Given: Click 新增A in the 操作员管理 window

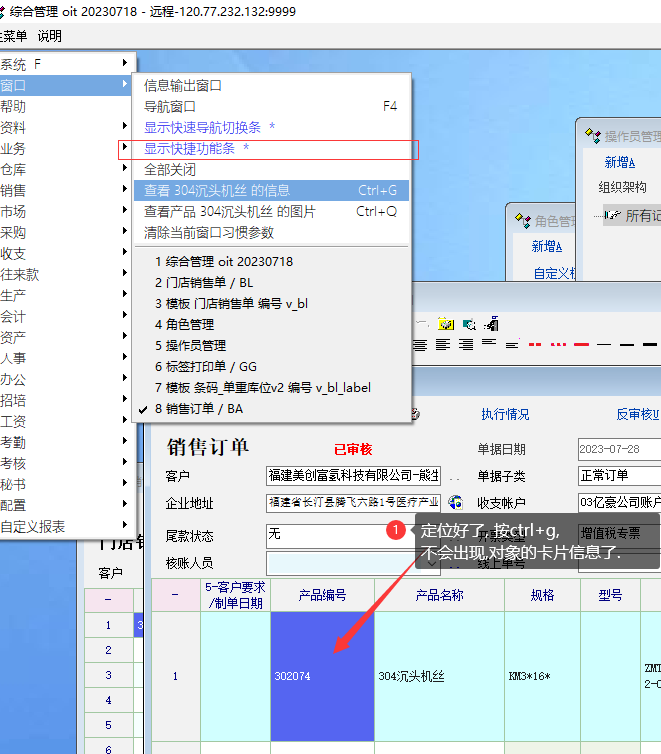Looking at the screenshot, I should (x=619, y=162).
